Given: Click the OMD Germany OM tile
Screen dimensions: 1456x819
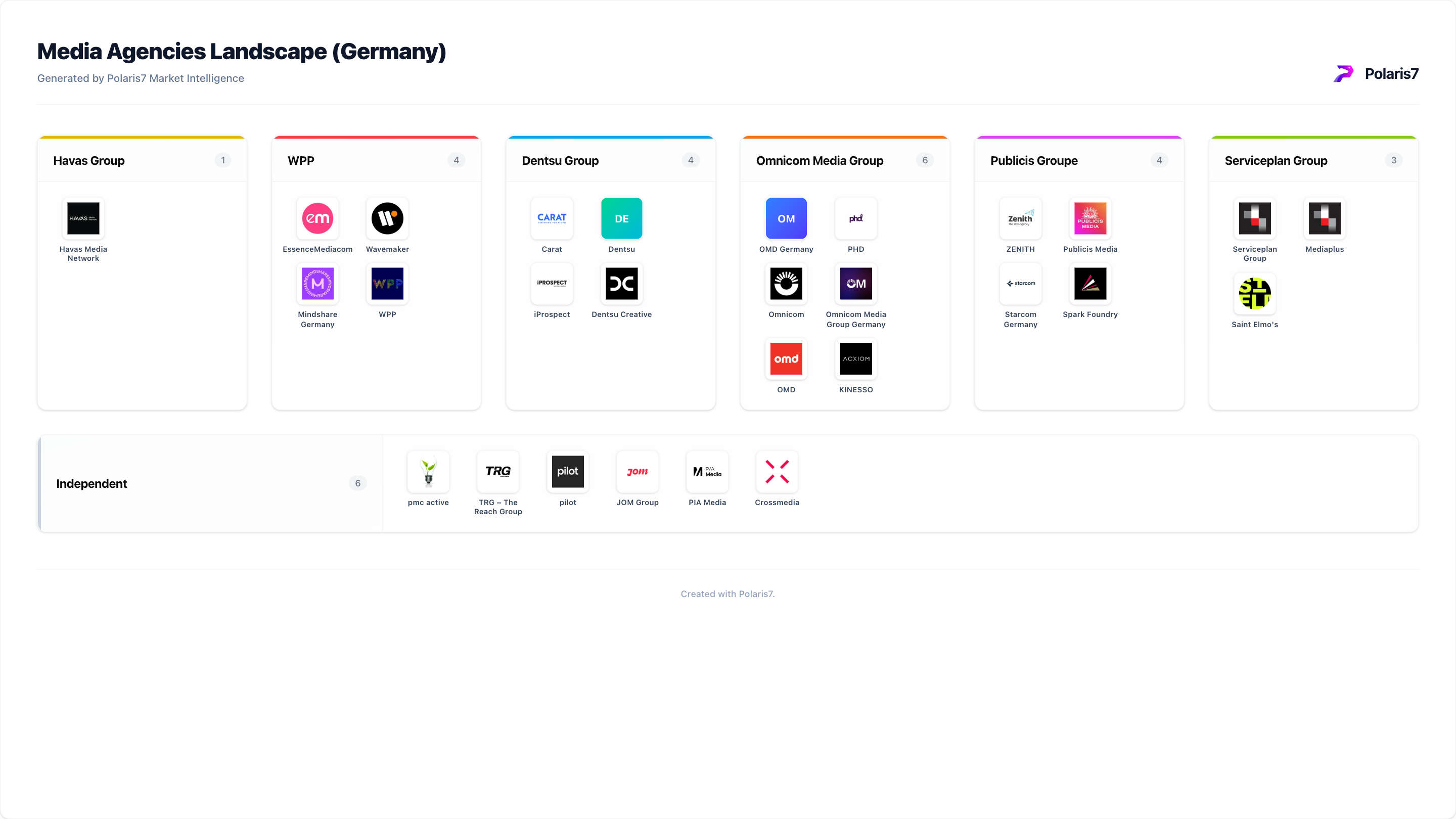Looking at the screenshot, I should tap(786, 218).
